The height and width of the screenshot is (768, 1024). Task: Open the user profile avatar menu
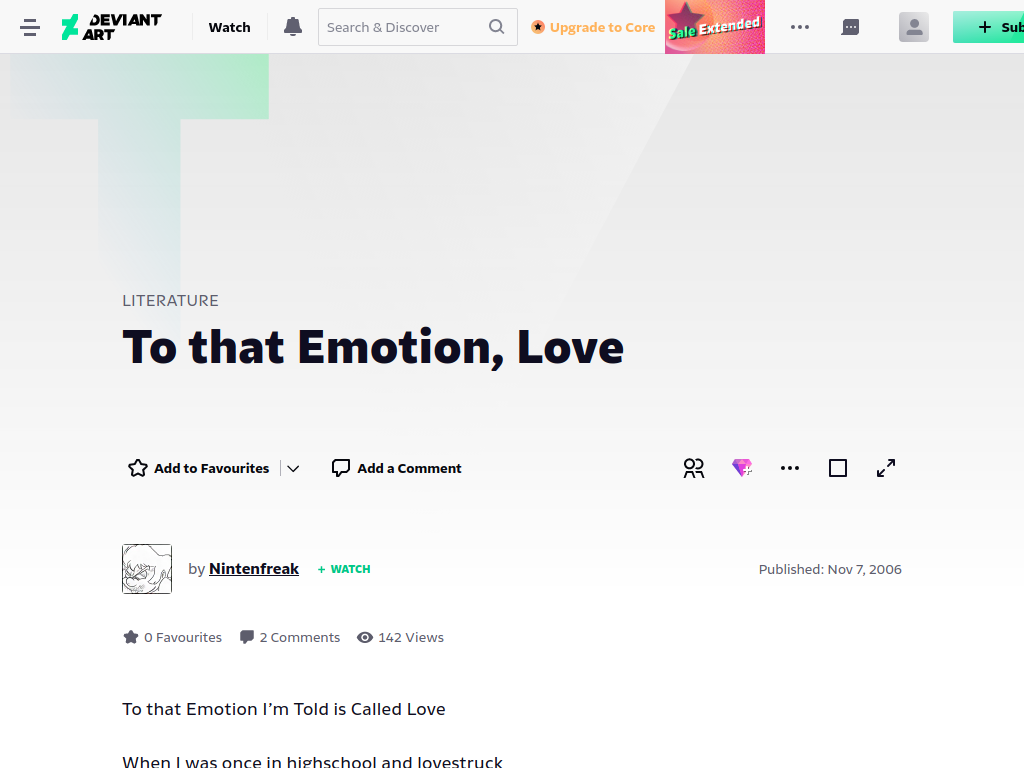(914, 27)
